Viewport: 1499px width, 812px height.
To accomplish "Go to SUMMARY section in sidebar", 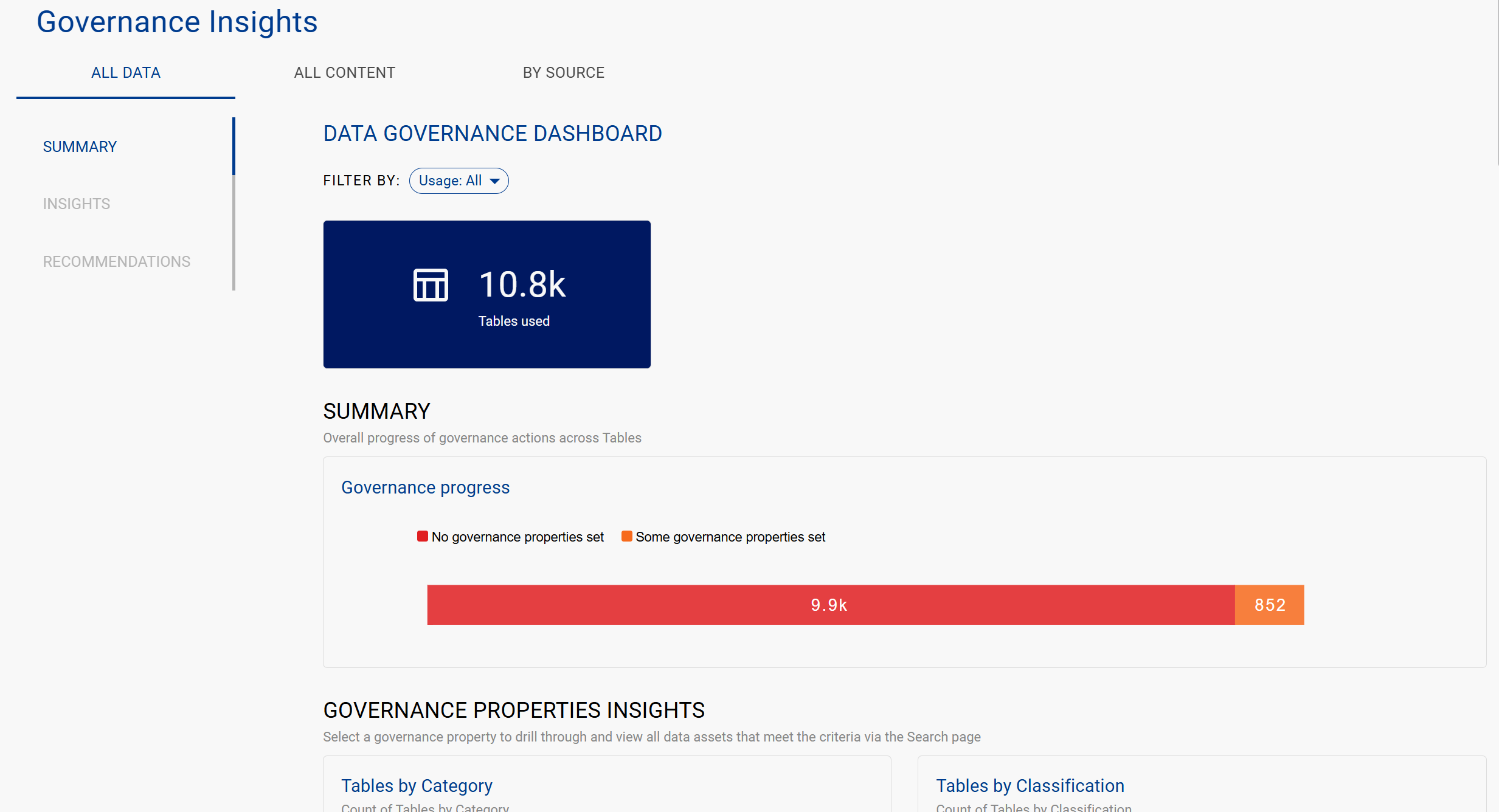I will click(x=80, y=147).
